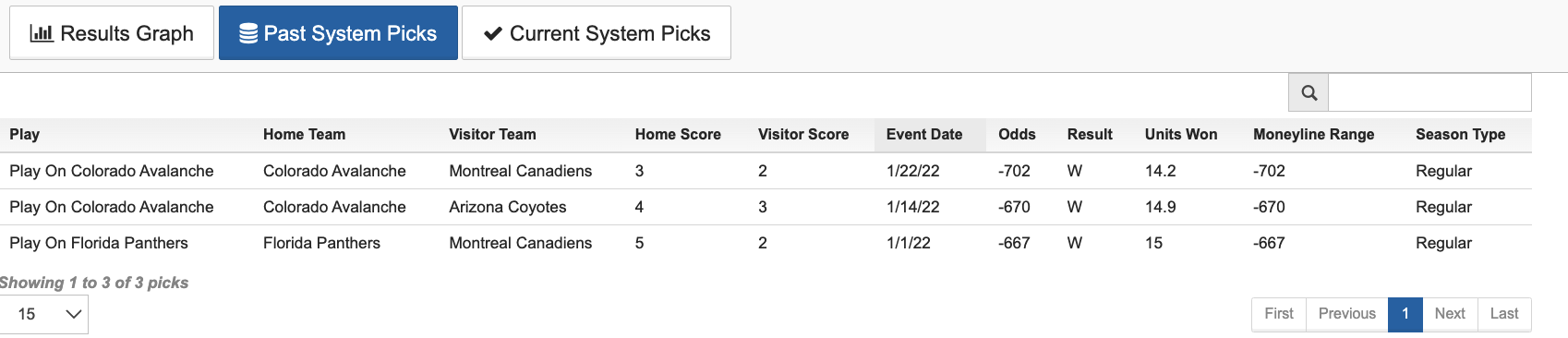Screen dimensions: 1568x338
Task: Go to the First page button
Action: (1279, 314)
